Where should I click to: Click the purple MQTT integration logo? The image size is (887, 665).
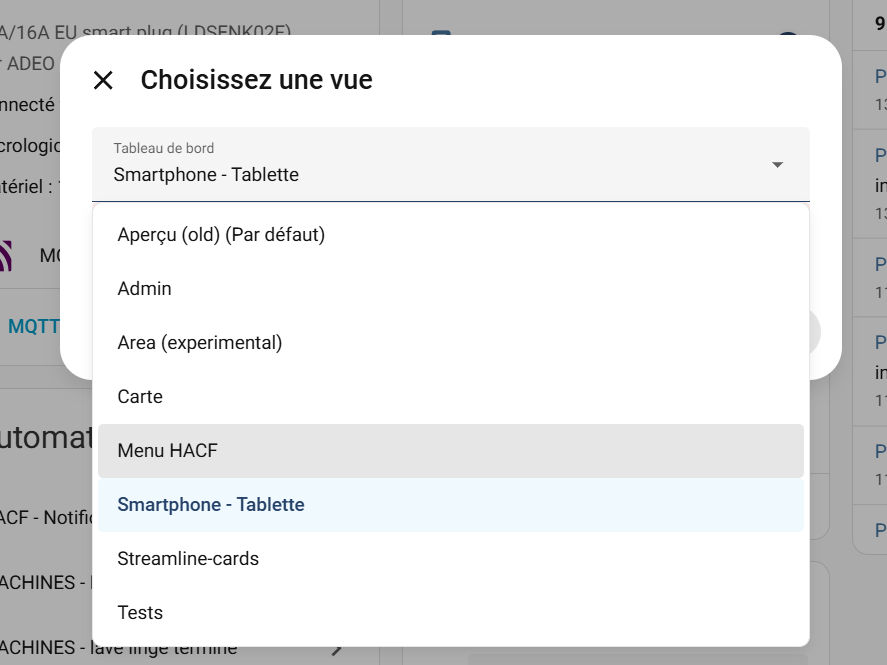tap(6, 256)
